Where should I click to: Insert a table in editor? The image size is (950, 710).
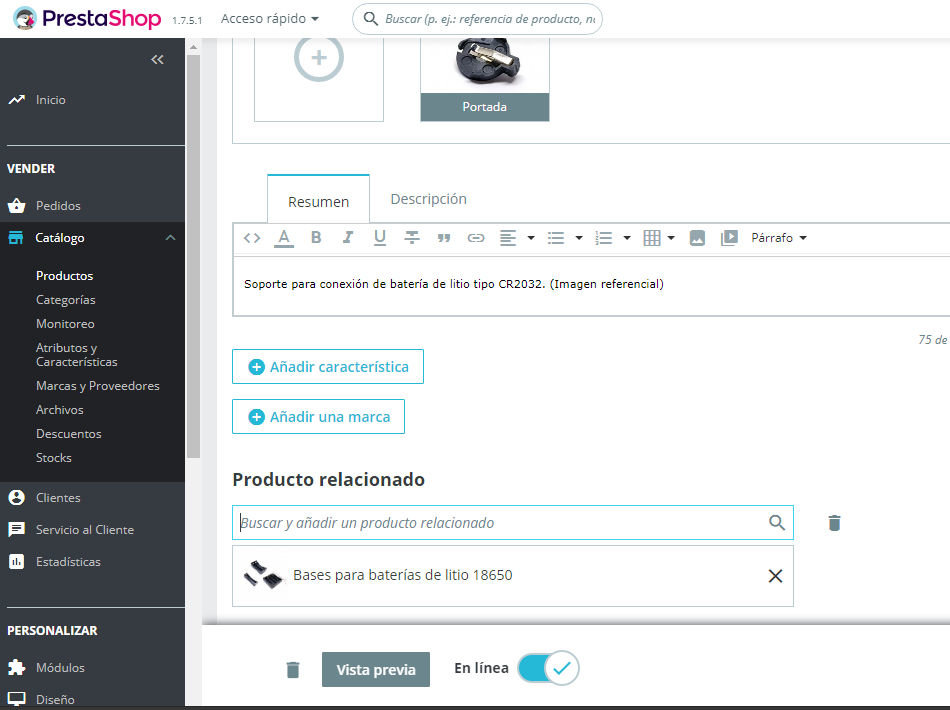[x=652, y=238]
